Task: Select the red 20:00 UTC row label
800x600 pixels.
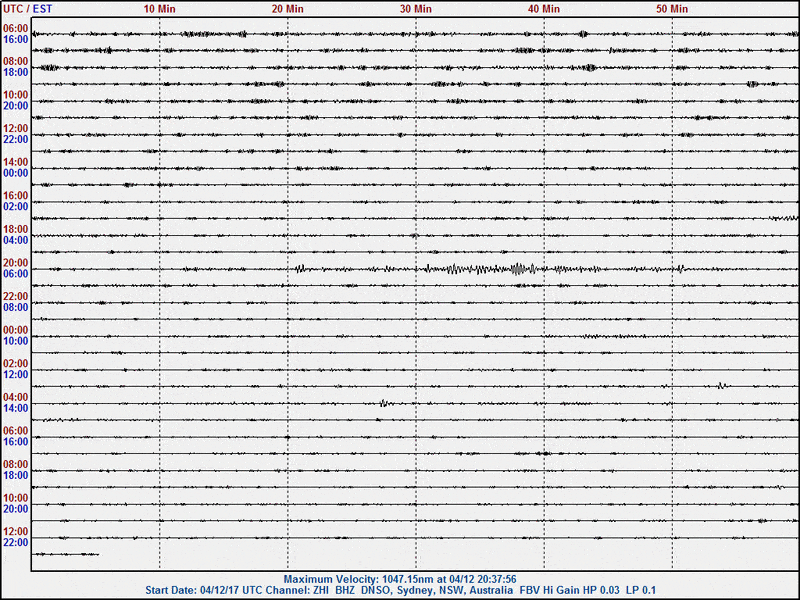Action: (15, 263)
